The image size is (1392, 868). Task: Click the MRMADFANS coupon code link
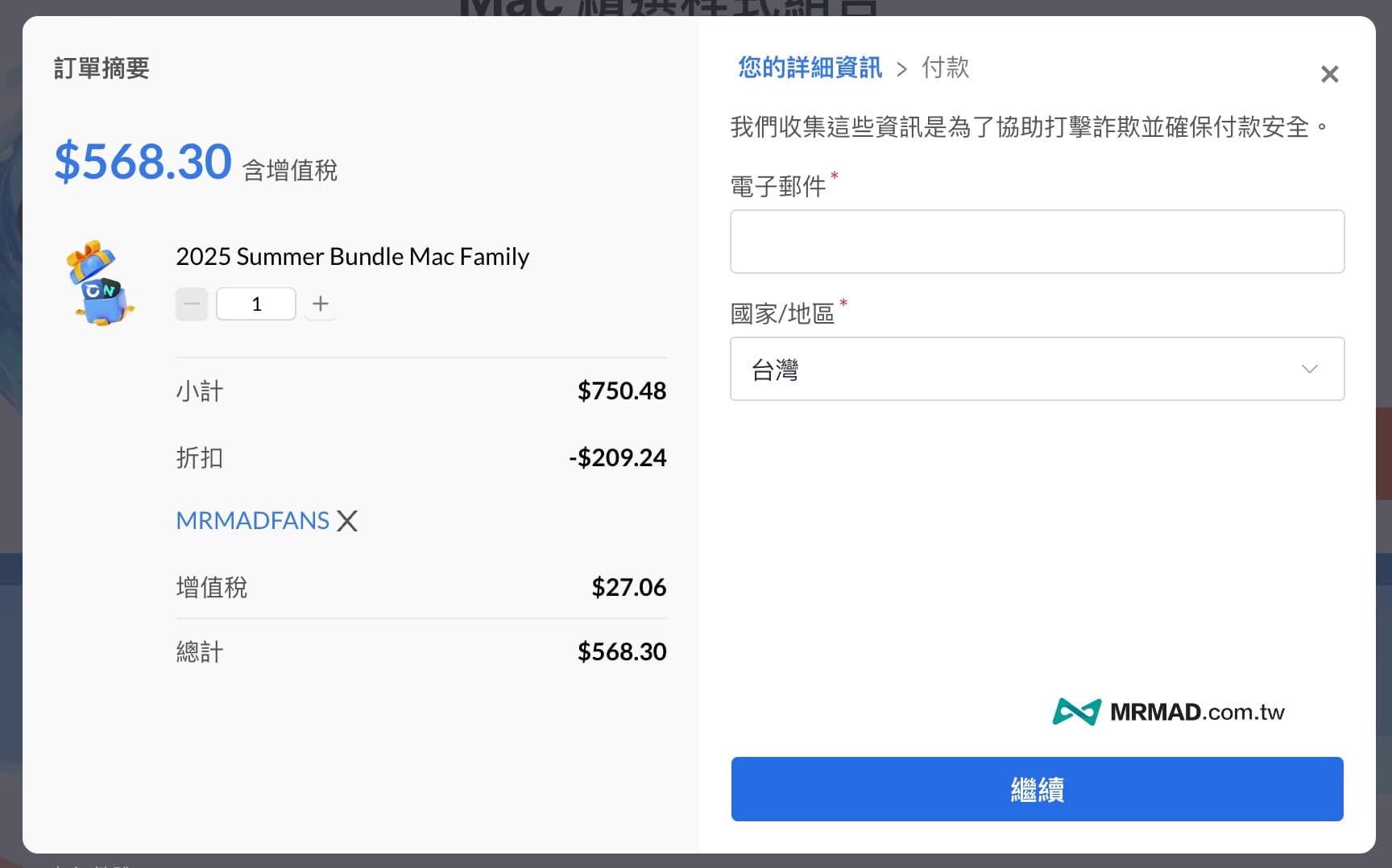click(x=252, y=521)
